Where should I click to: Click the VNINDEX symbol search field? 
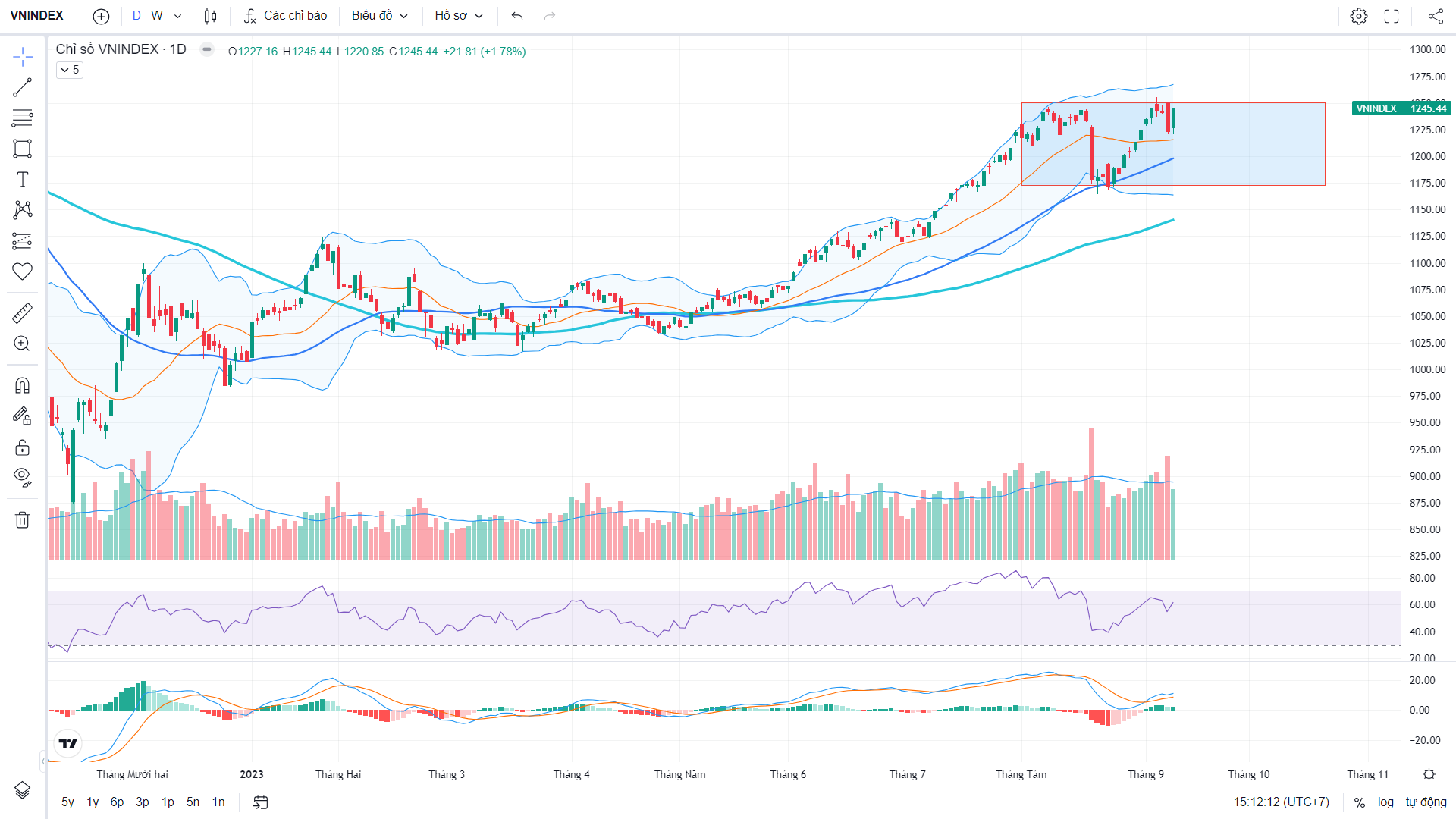[37, 16]
